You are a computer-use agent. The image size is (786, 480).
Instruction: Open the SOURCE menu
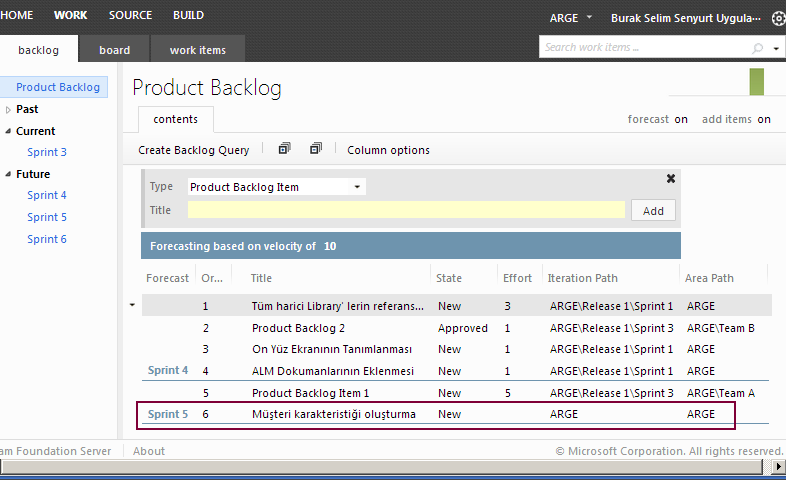coord(130,15)
